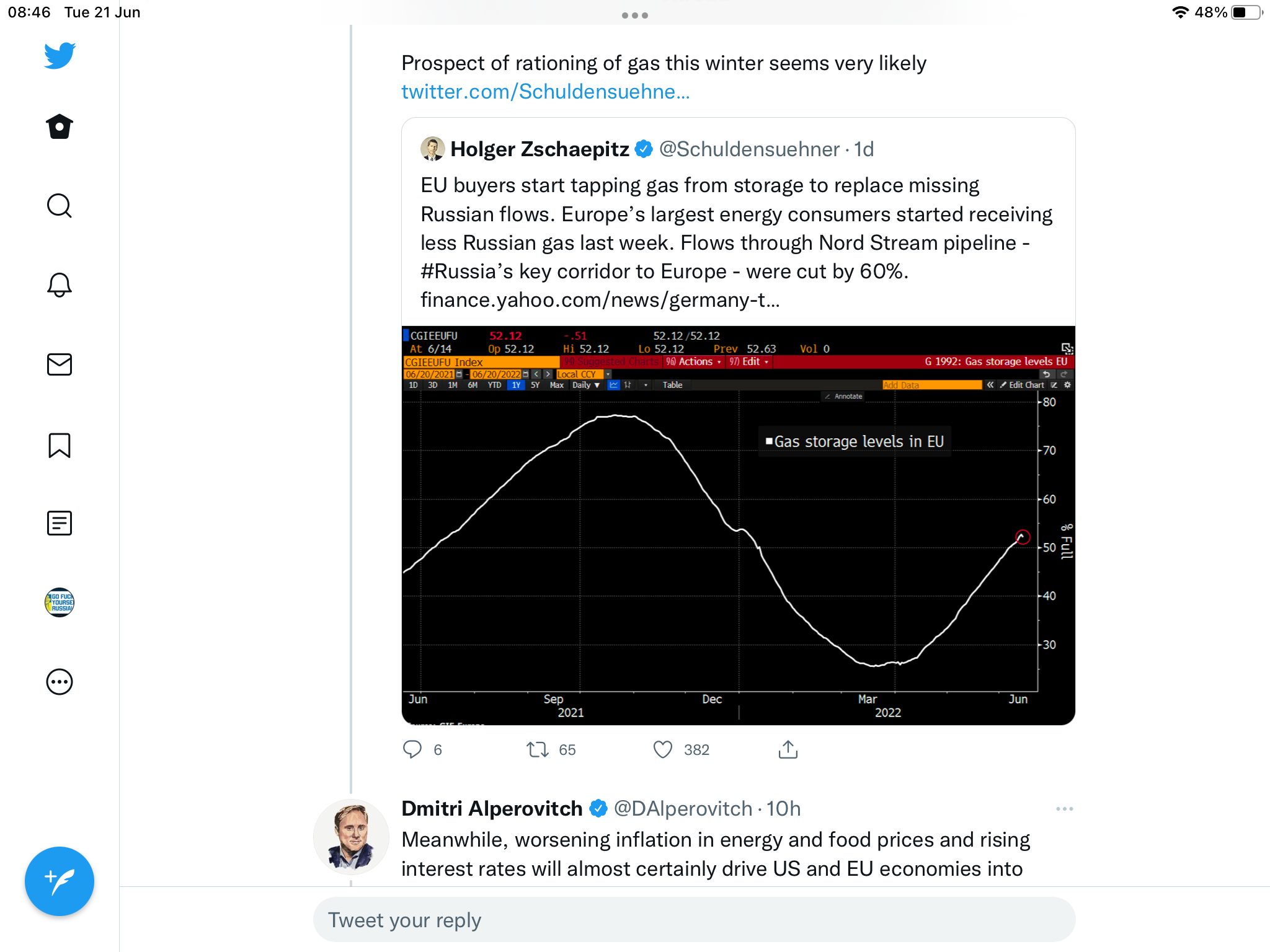Open Messages envelope icon
The width and height of the screenshot is (1270, 952).
60,364
